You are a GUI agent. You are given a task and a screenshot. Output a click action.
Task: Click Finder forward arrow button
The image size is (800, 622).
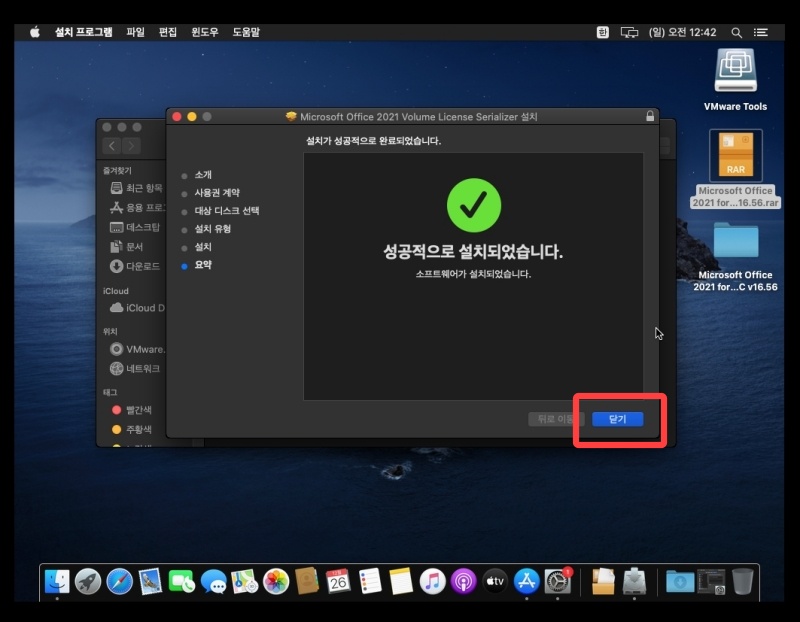tap(131, 146)
